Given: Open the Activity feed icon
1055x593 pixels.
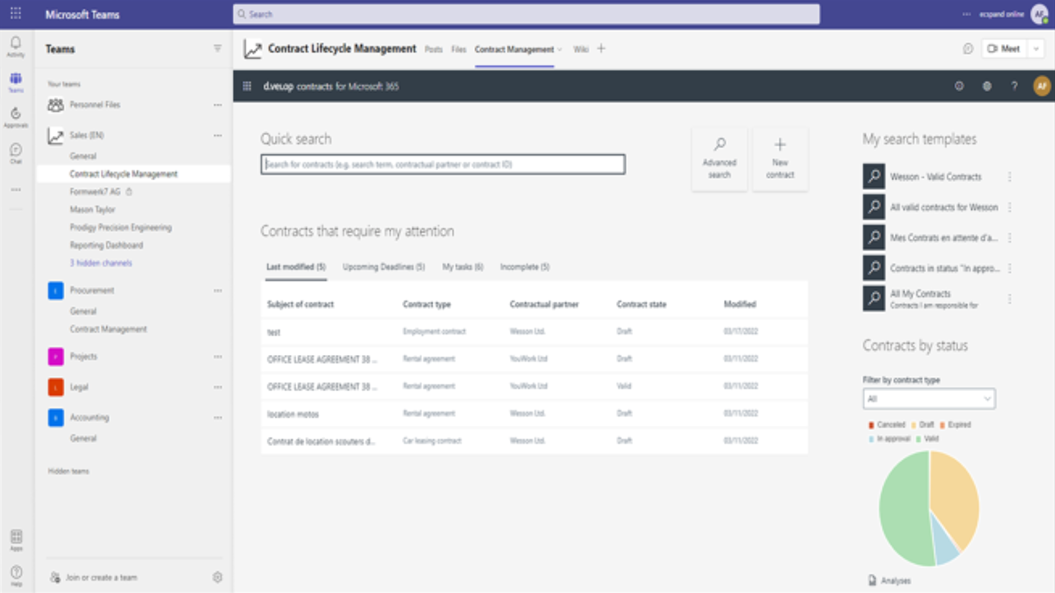Looking at the screenshot, I should (x=15, y=45).
